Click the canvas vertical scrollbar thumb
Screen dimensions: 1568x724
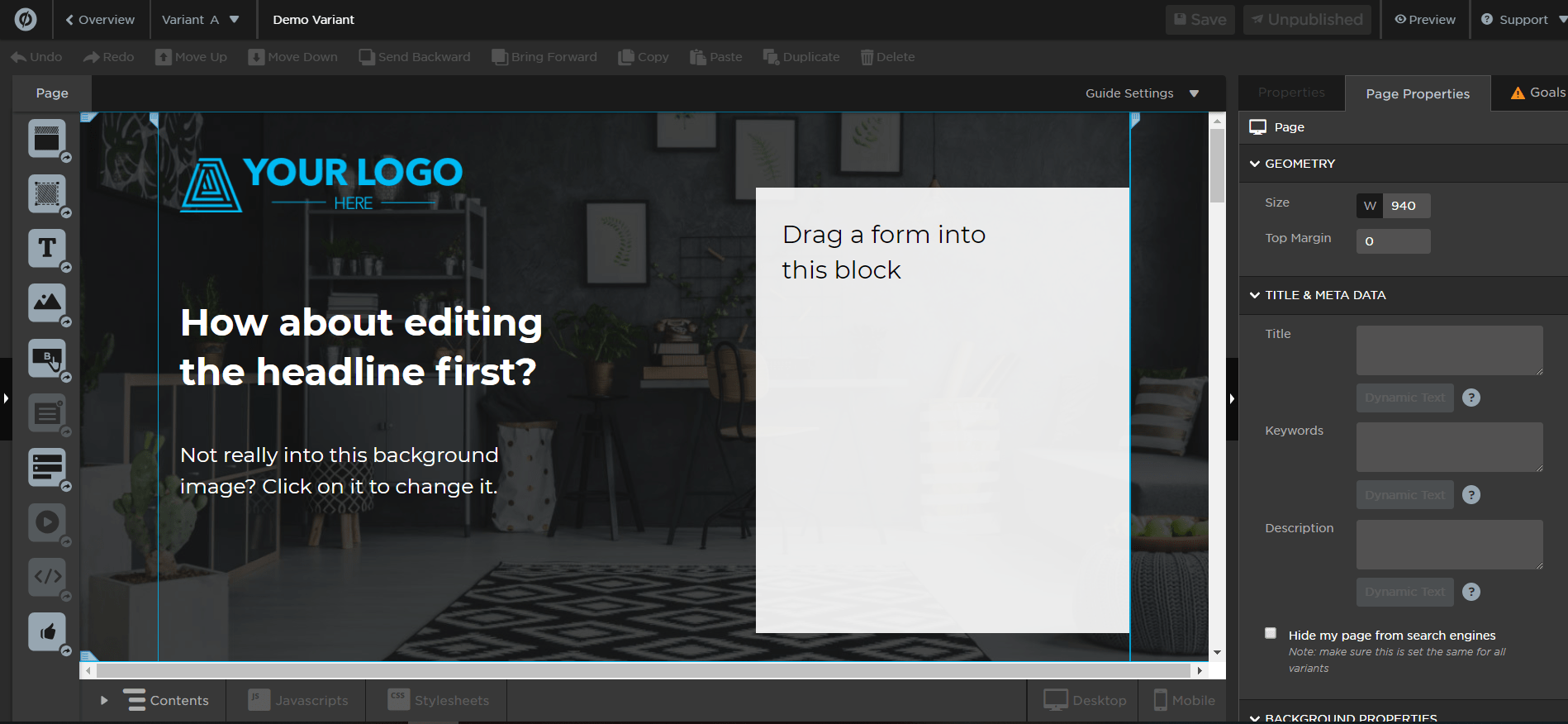(x=1217, y=165)
